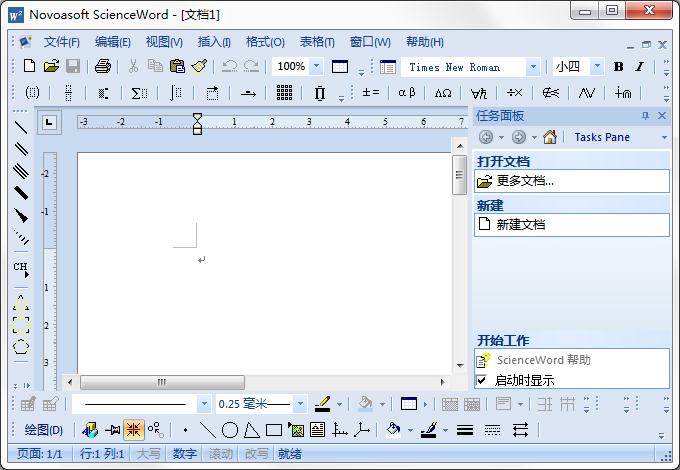Open the 格式(O) menu

pyautogui.click(x=265, y=42)
